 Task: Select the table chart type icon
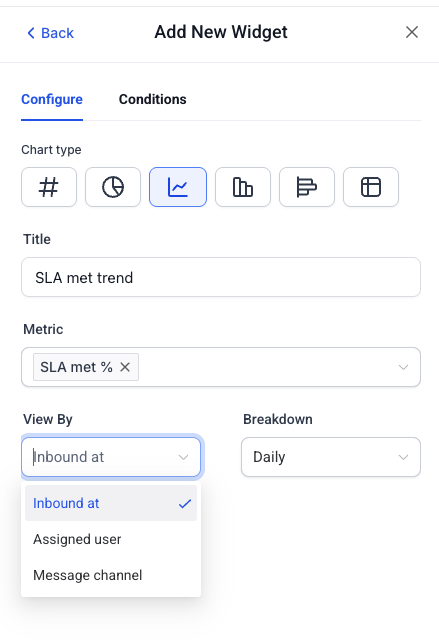[x=371, y=187]
